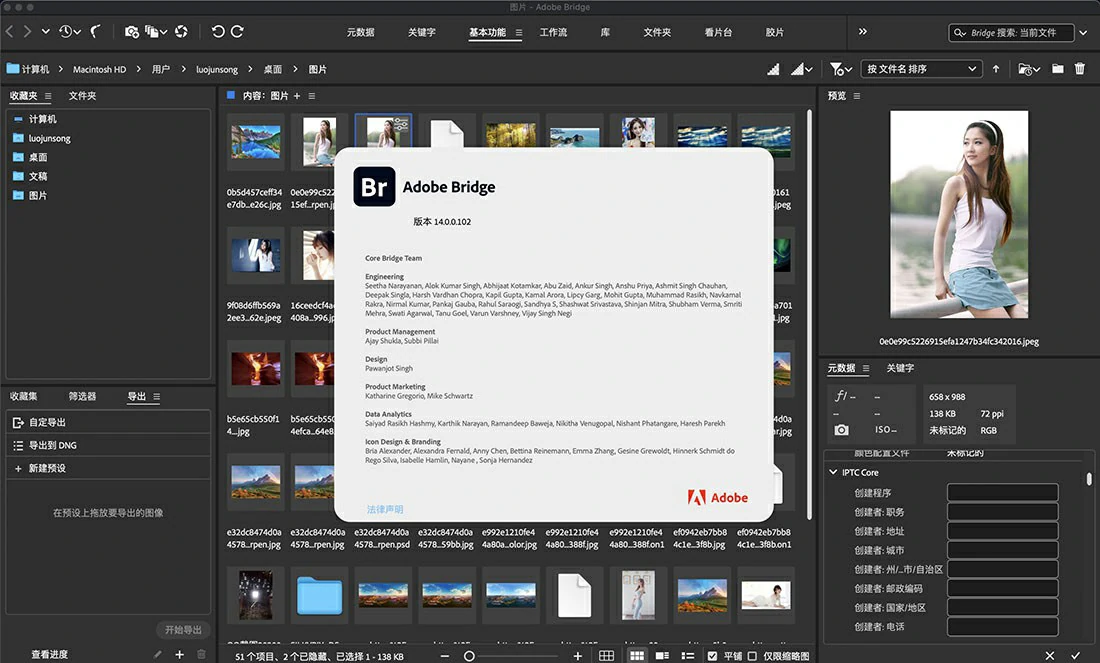Add export preset with plus icon

(x=180, y=655)
